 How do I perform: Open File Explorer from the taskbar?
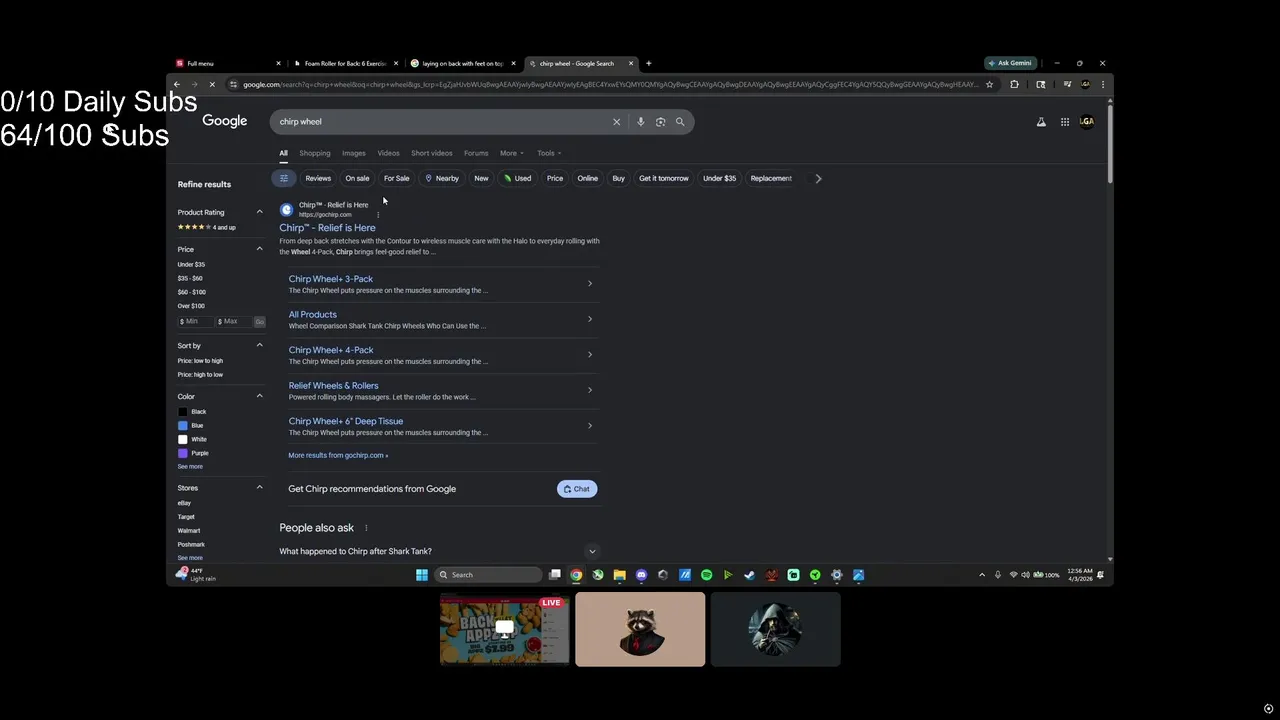pyautogui.click(x=619, y=575)
